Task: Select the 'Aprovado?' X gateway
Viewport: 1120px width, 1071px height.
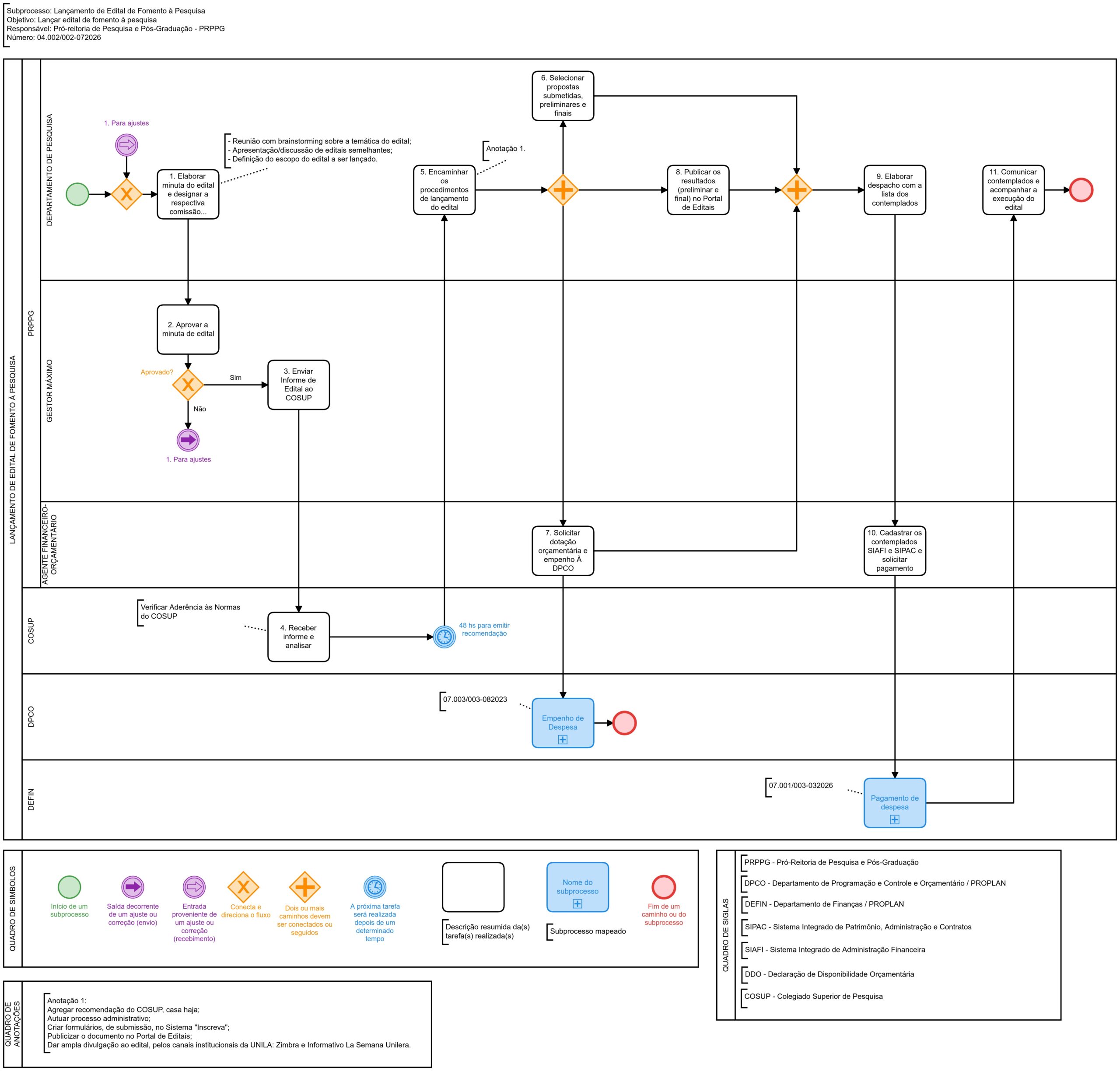Action: tap(188, 385)
